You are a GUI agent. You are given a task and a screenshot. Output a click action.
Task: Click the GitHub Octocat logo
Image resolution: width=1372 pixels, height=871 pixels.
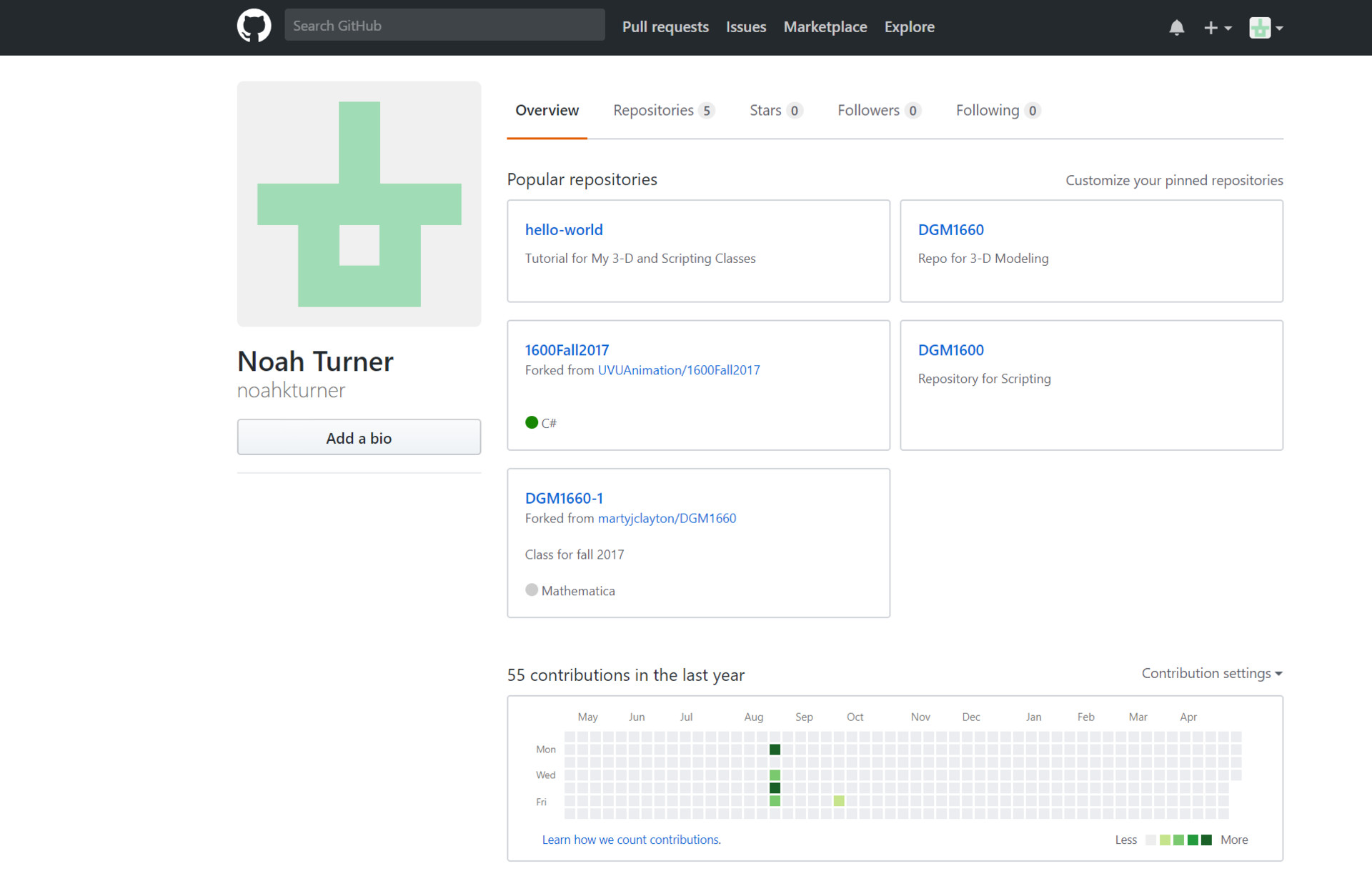254,26
